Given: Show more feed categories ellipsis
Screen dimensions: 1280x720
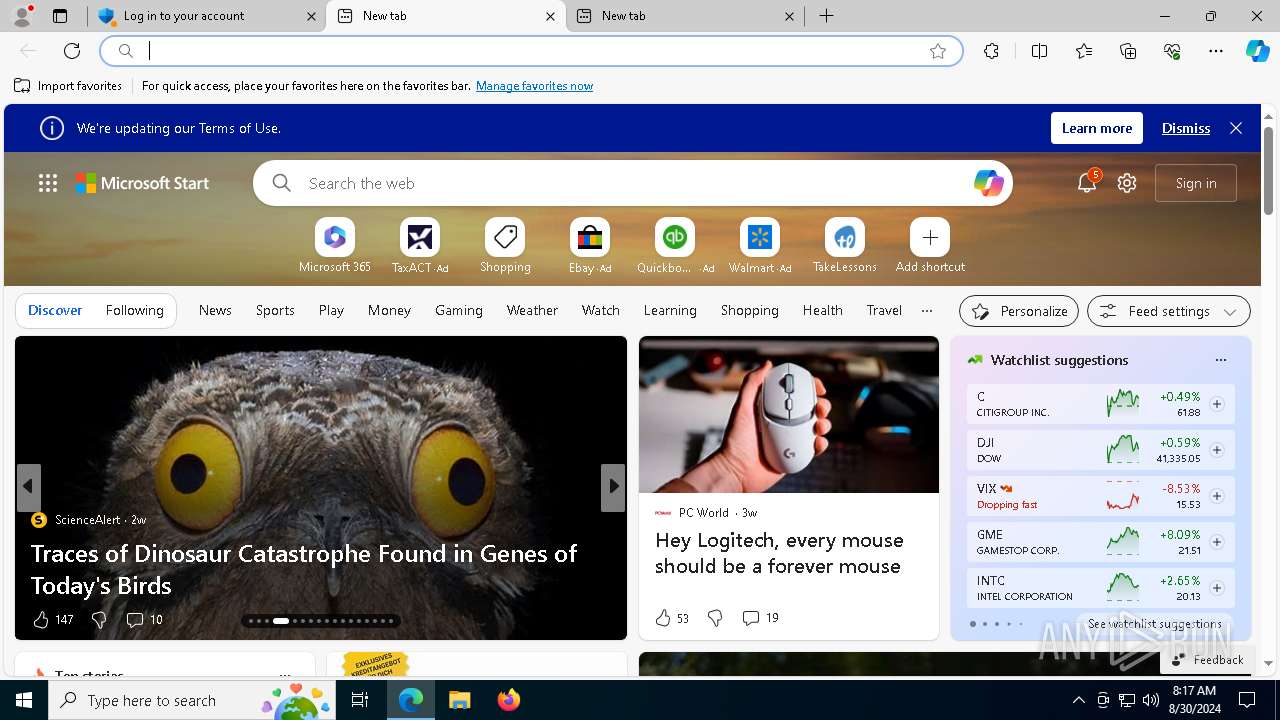Looking at the screenshot, I should tap(927, 310).
